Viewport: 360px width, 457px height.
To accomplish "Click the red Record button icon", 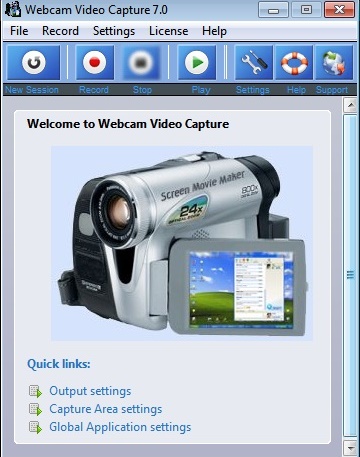I will click(95, 63).
